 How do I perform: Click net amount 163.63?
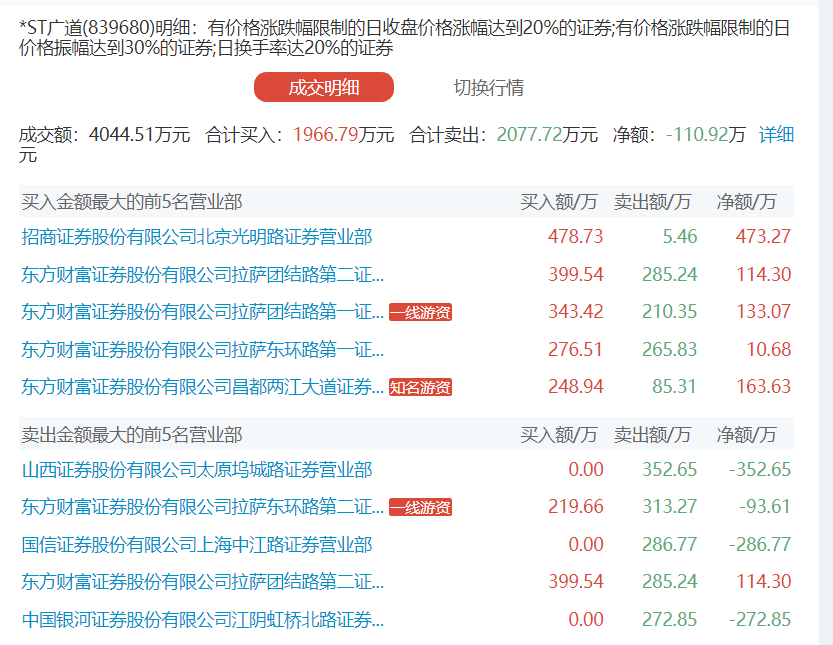click(763, 386)
